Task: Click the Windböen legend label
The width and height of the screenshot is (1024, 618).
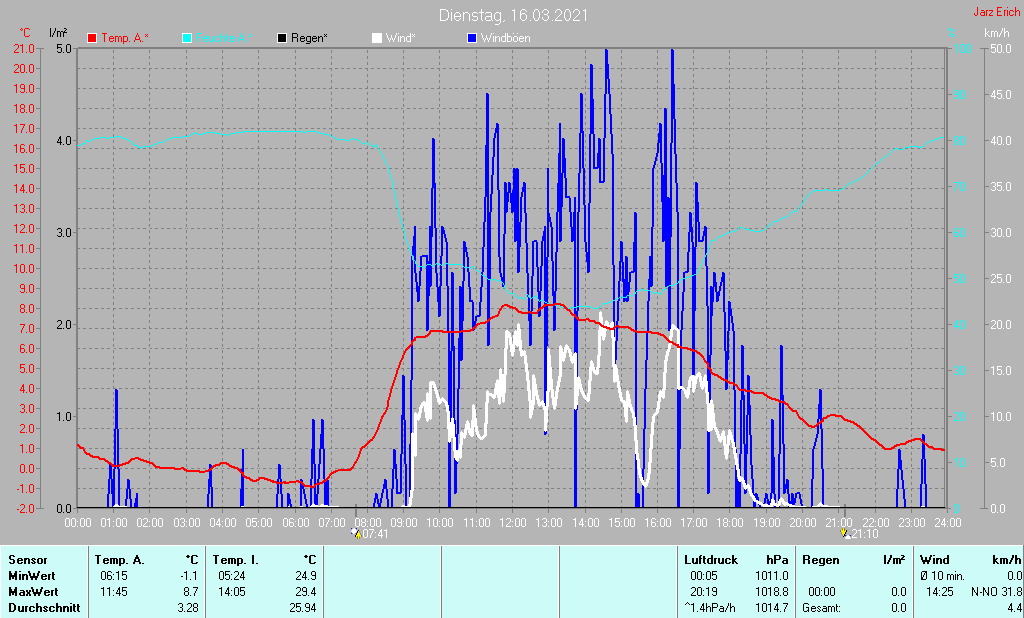Action: (x=505, y=38)
